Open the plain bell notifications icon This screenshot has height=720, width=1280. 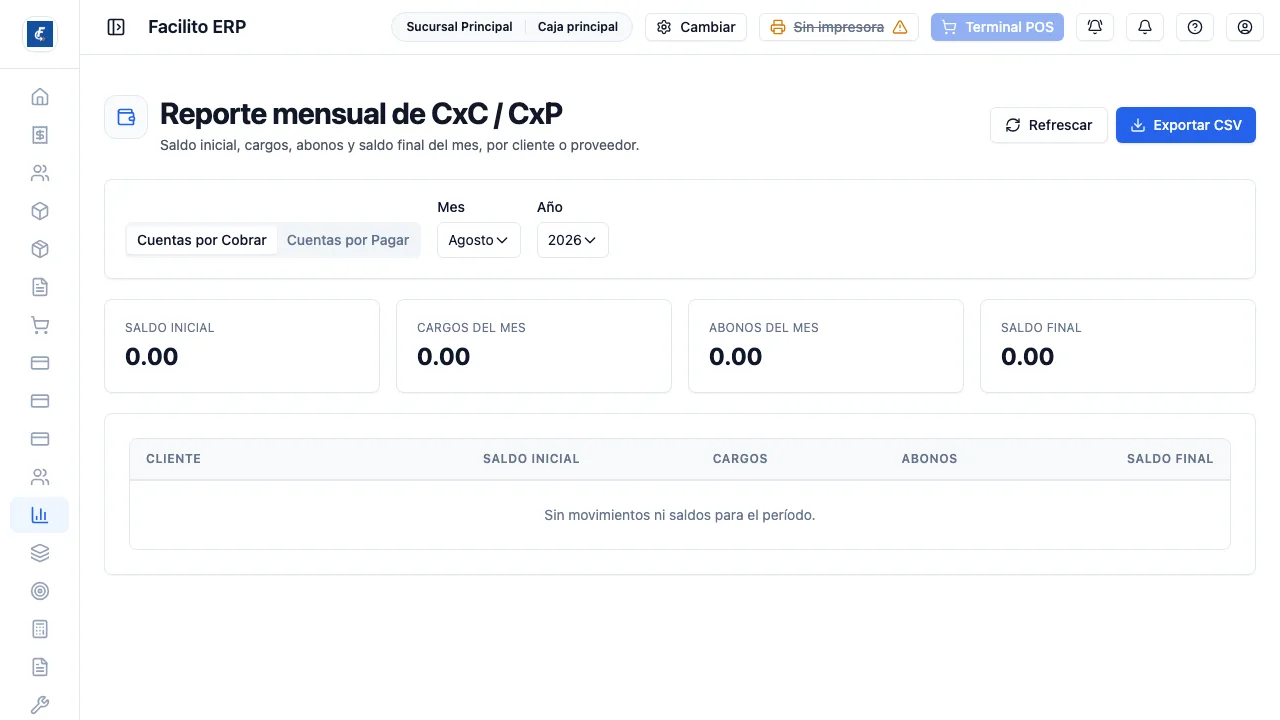[1145, 27]
